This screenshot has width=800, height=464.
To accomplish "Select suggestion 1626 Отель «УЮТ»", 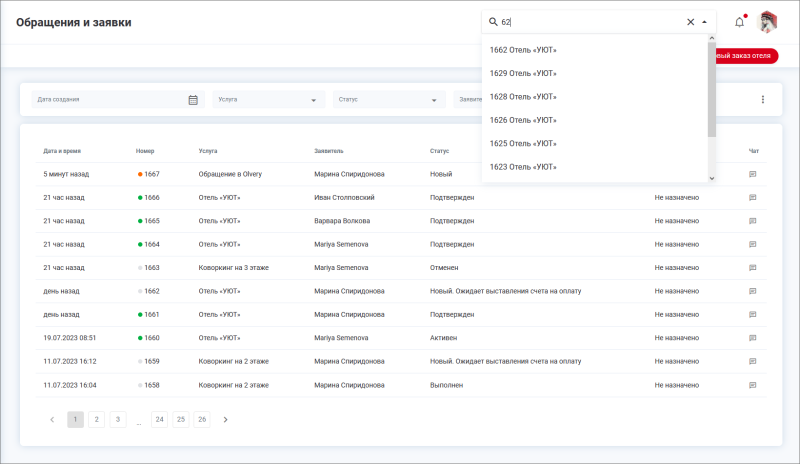I will (x=523, y=120).
